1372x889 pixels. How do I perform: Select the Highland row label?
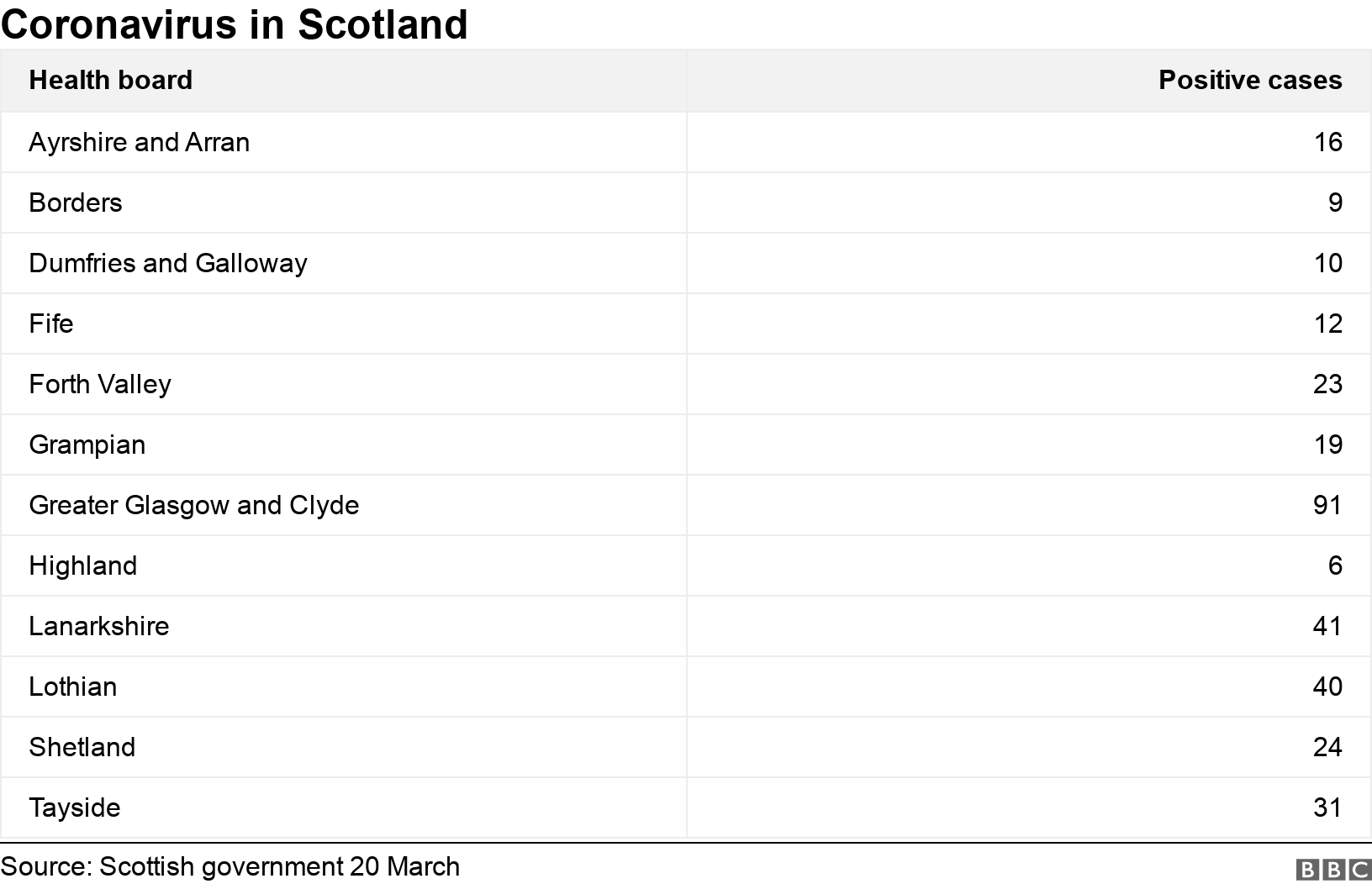click(83, 565)
